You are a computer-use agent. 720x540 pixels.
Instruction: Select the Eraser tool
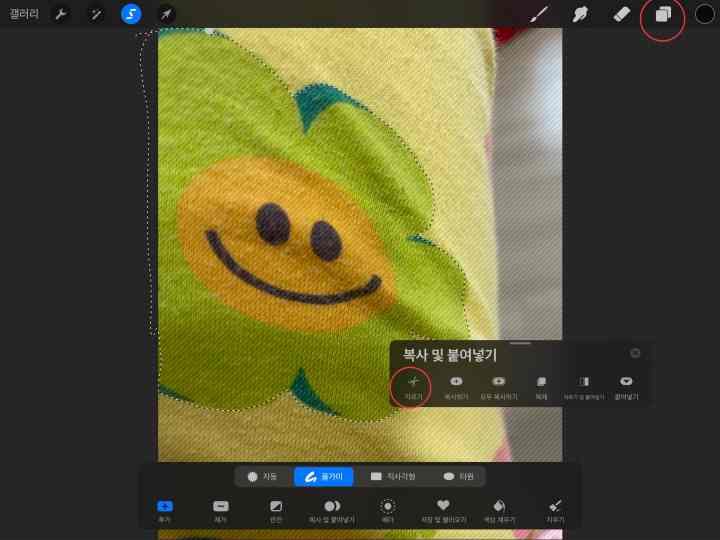[x=622, y=14]
